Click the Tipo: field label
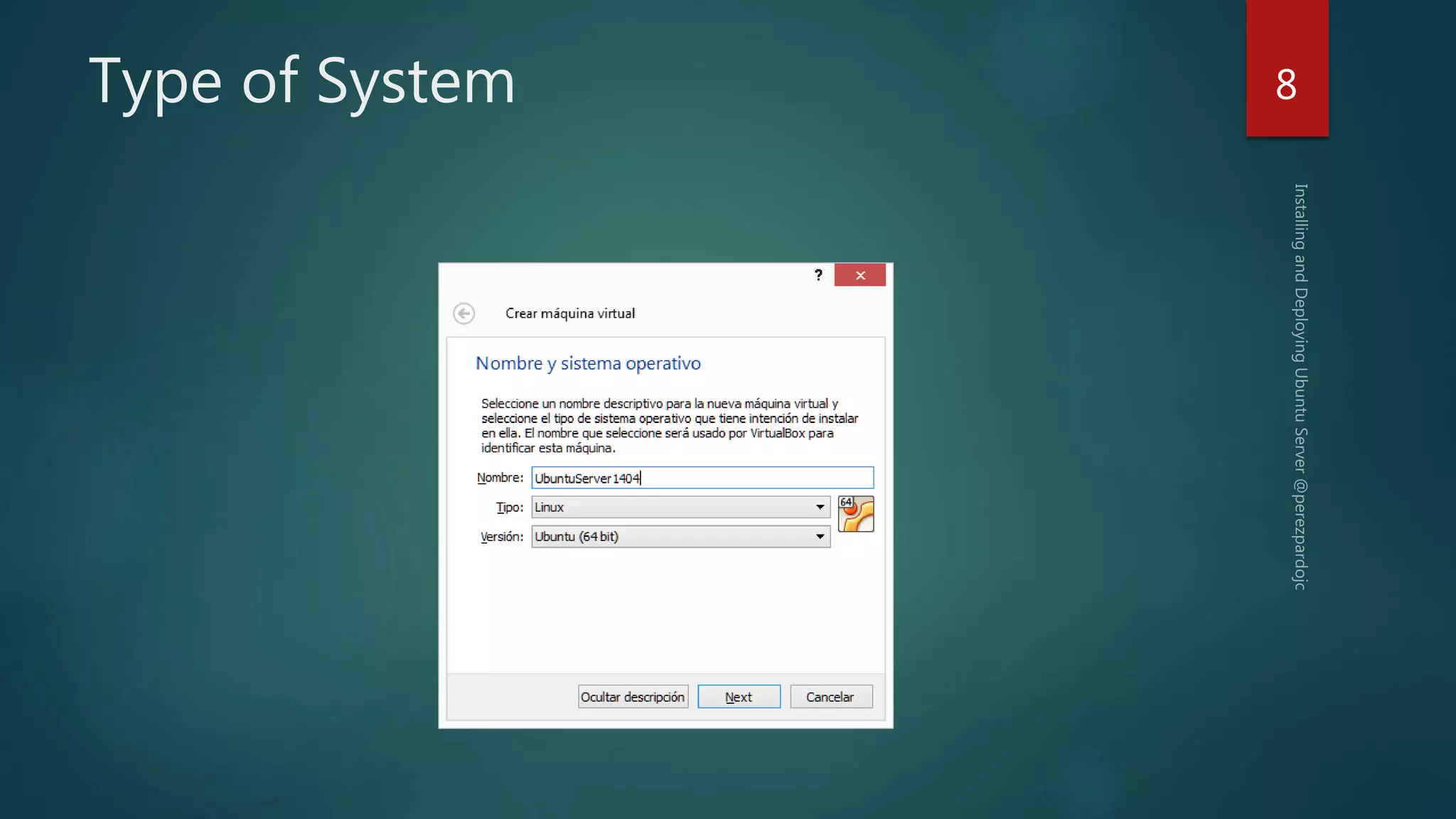The height and width of the screenshot is (819, 1456). (x=509, y=507)
